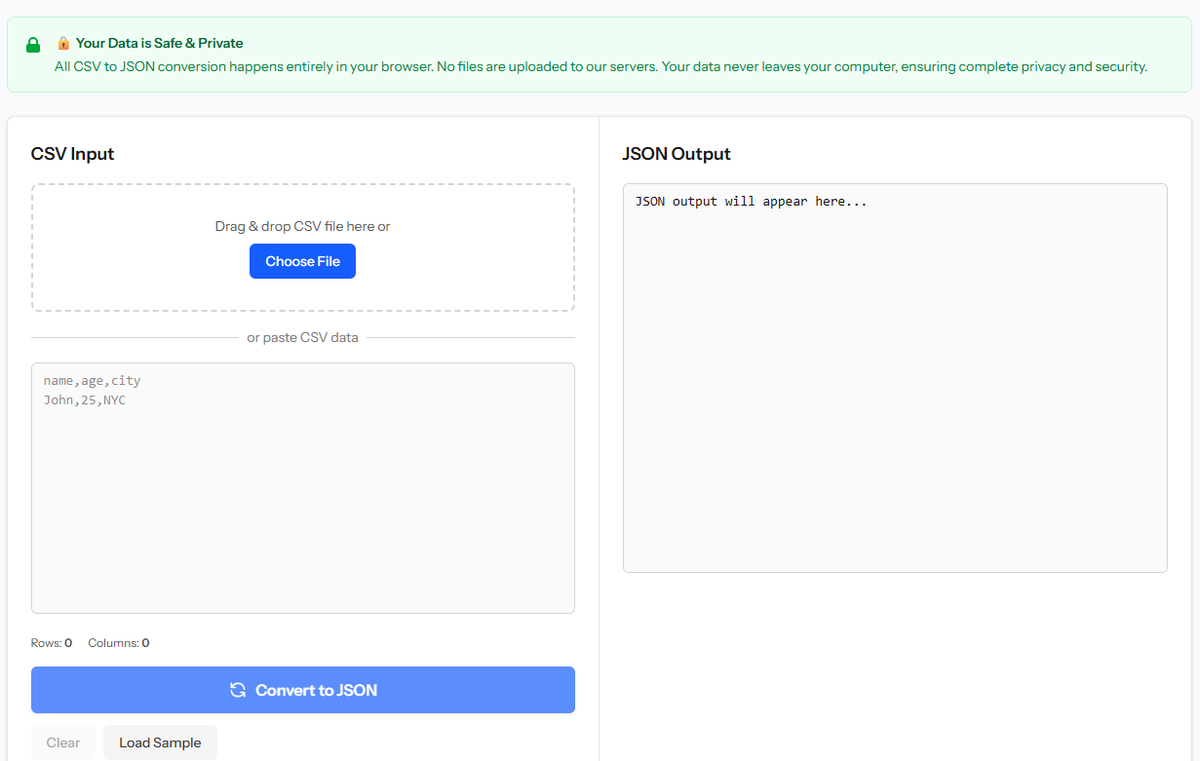Screen dimensions: 1200x761
Task: Click the 'Rows: 0' counter
Action: click(52, 643)
